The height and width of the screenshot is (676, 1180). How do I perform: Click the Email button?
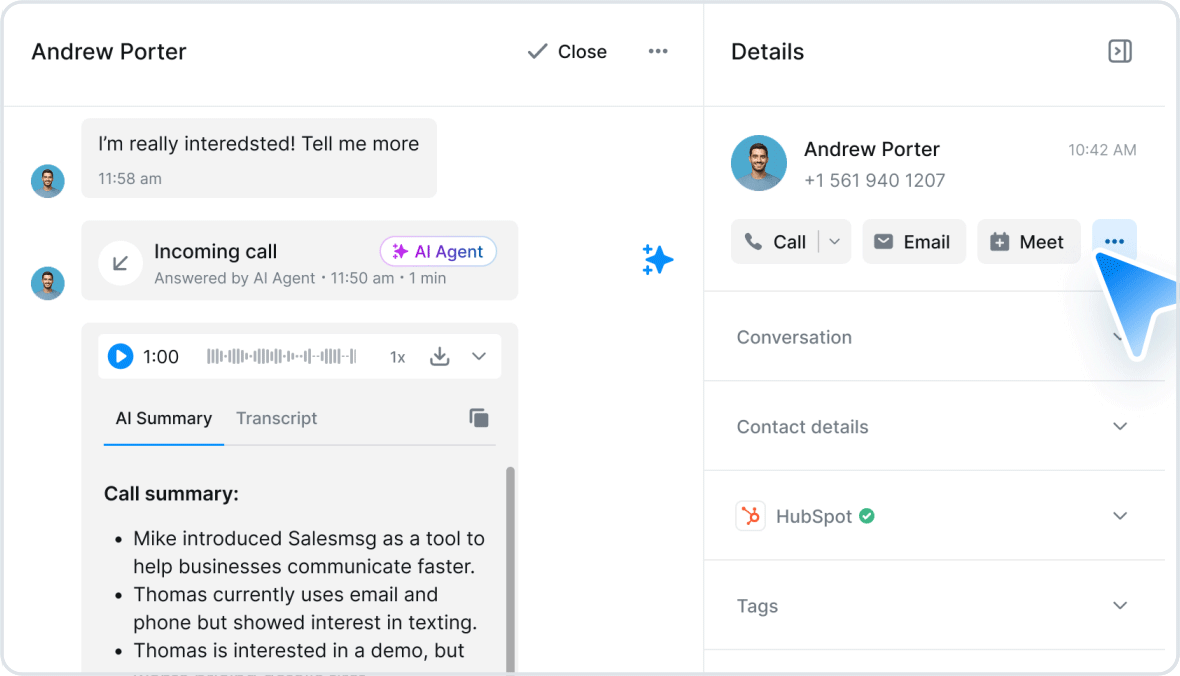pyautogui.click(x=914, y=242)
